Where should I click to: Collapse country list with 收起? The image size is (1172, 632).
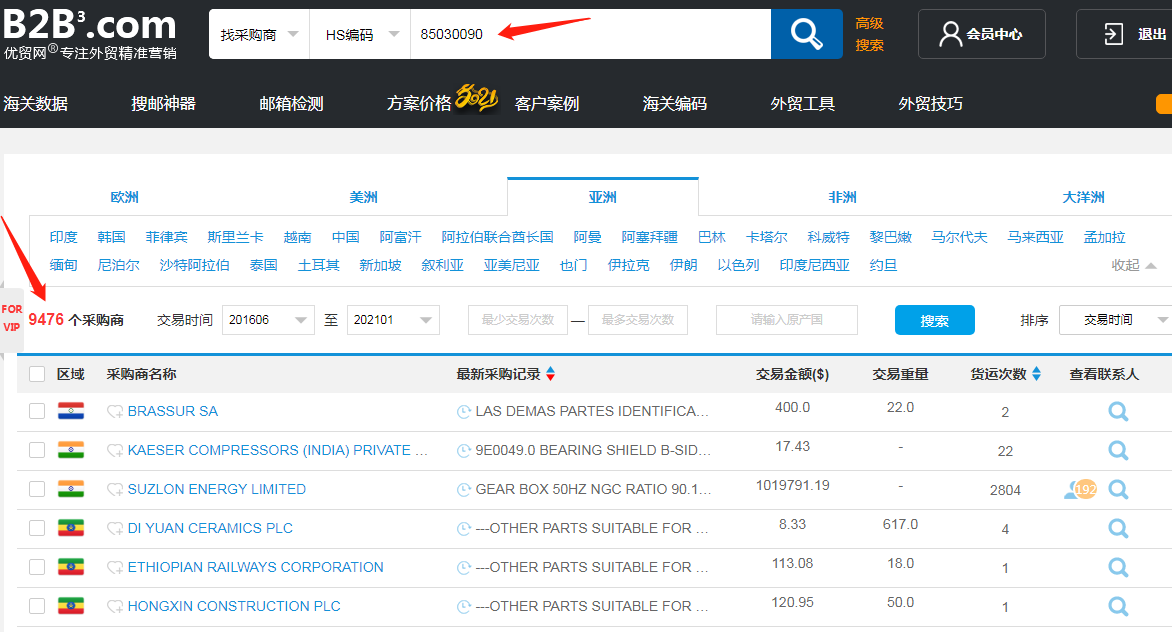pos(1133,265)
